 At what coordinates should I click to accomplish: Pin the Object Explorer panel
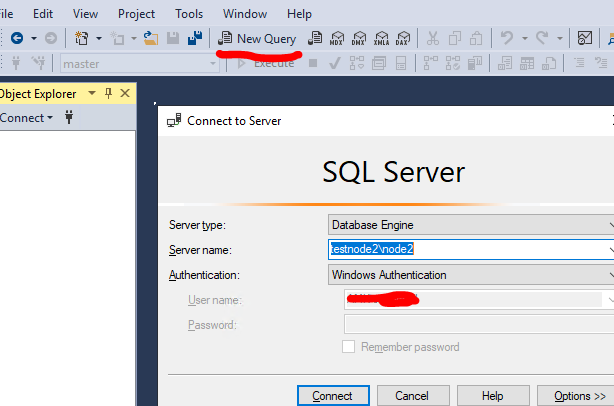point(108,93)
